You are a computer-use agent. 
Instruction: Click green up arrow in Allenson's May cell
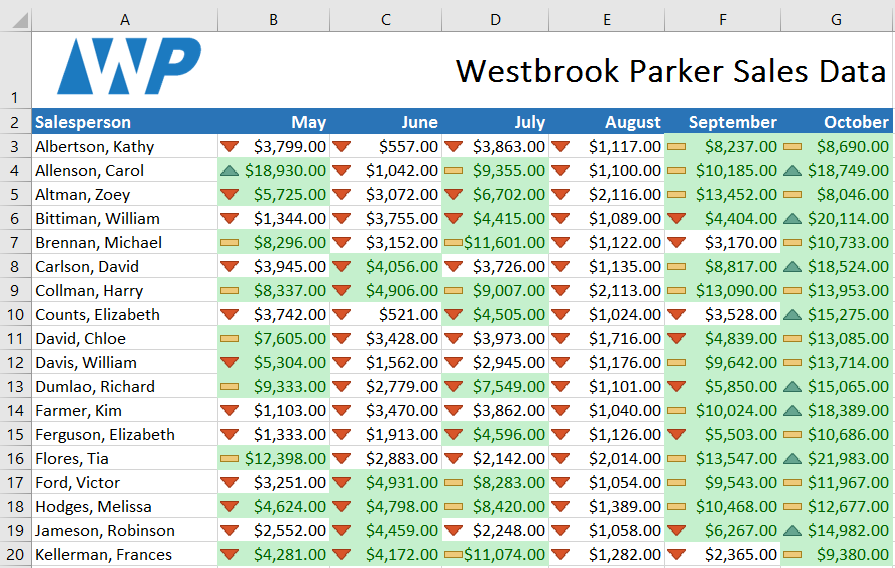pyautogui.click(x=231, y=171)
